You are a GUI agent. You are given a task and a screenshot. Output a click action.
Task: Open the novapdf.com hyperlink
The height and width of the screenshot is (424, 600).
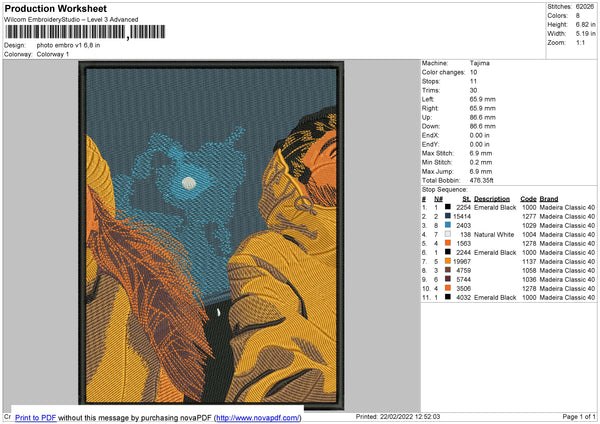pyautogui.click(x=258, y=417)
